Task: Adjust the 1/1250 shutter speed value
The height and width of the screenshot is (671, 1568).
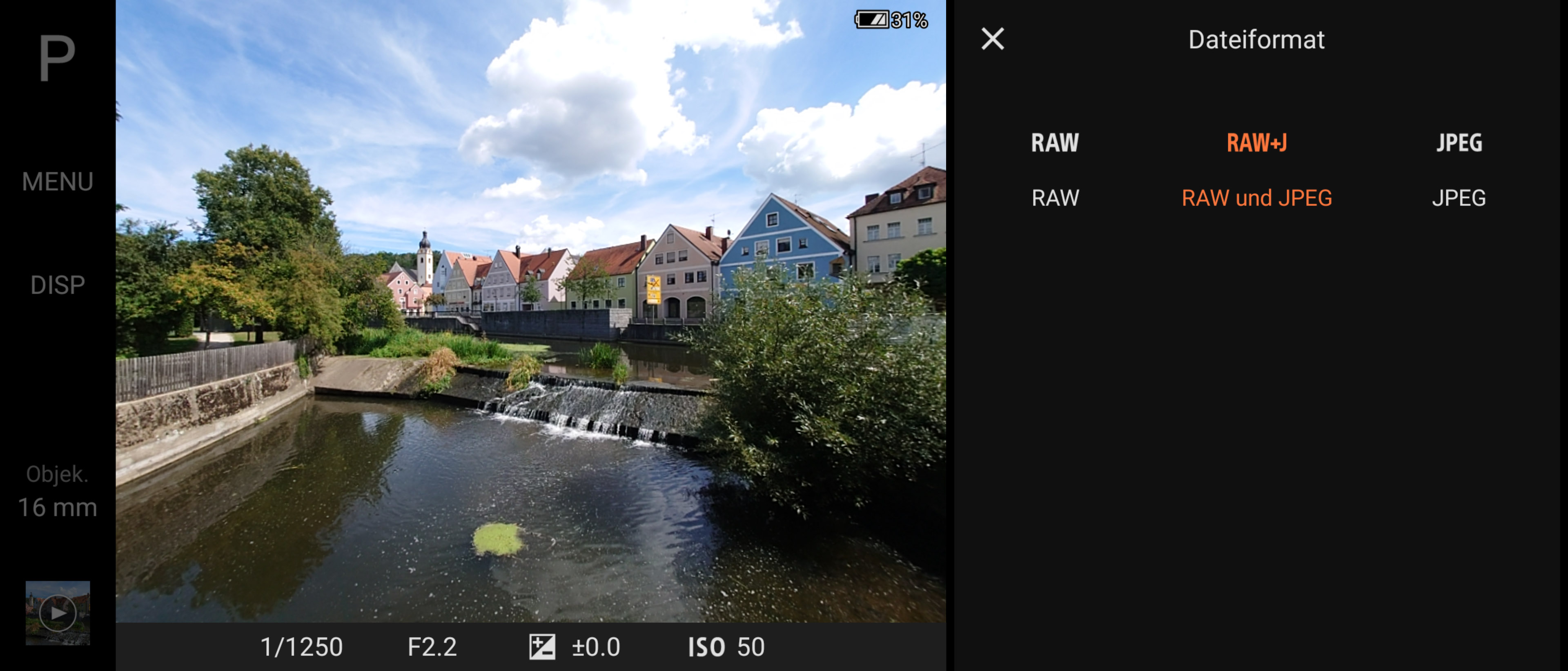Action: 301,647
